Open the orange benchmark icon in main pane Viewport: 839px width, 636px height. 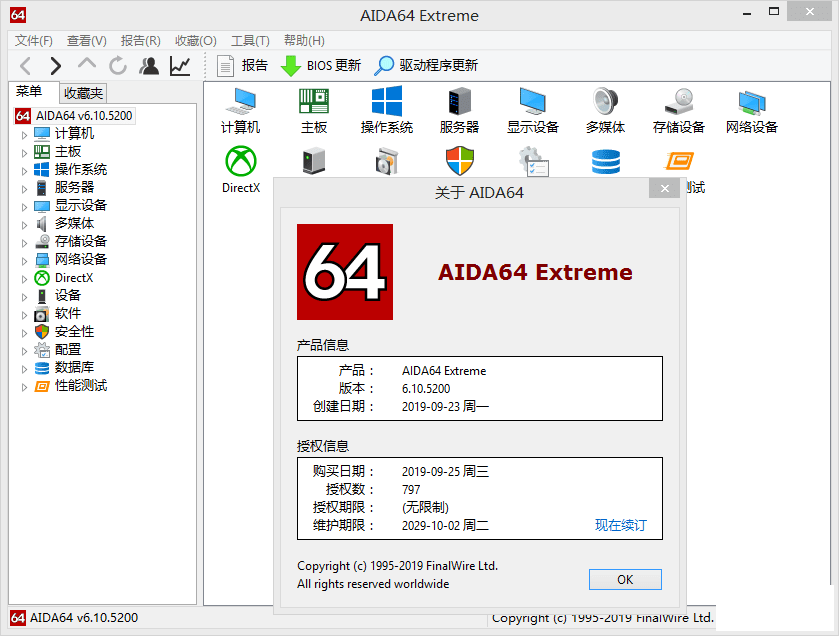679,160
